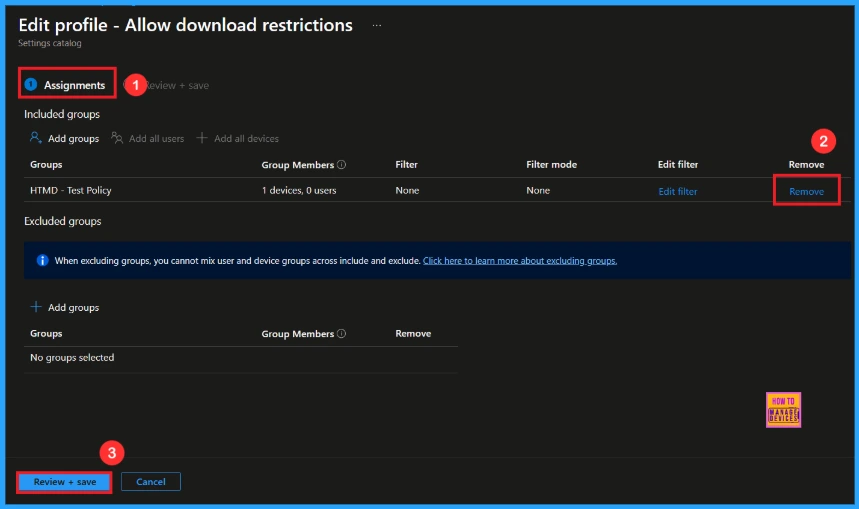Click the 'No groups selected' text
The width and height of the screenshot is (859, 509).
72,357
